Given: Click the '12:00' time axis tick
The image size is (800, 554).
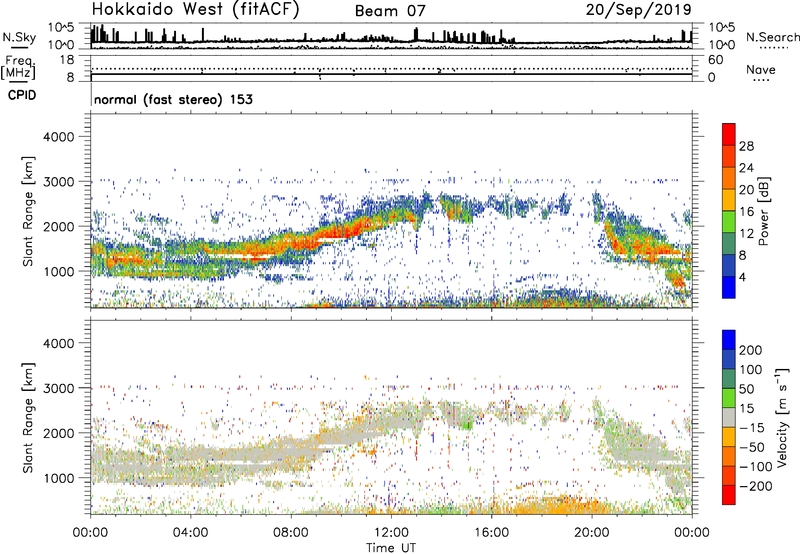Looking at the screenshot, I should tap(391, 533).
